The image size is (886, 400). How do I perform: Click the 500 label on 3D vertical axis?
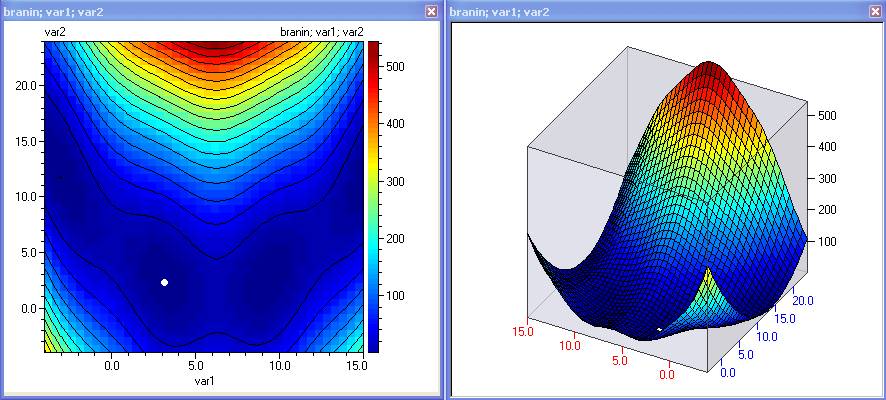(824, 116)
